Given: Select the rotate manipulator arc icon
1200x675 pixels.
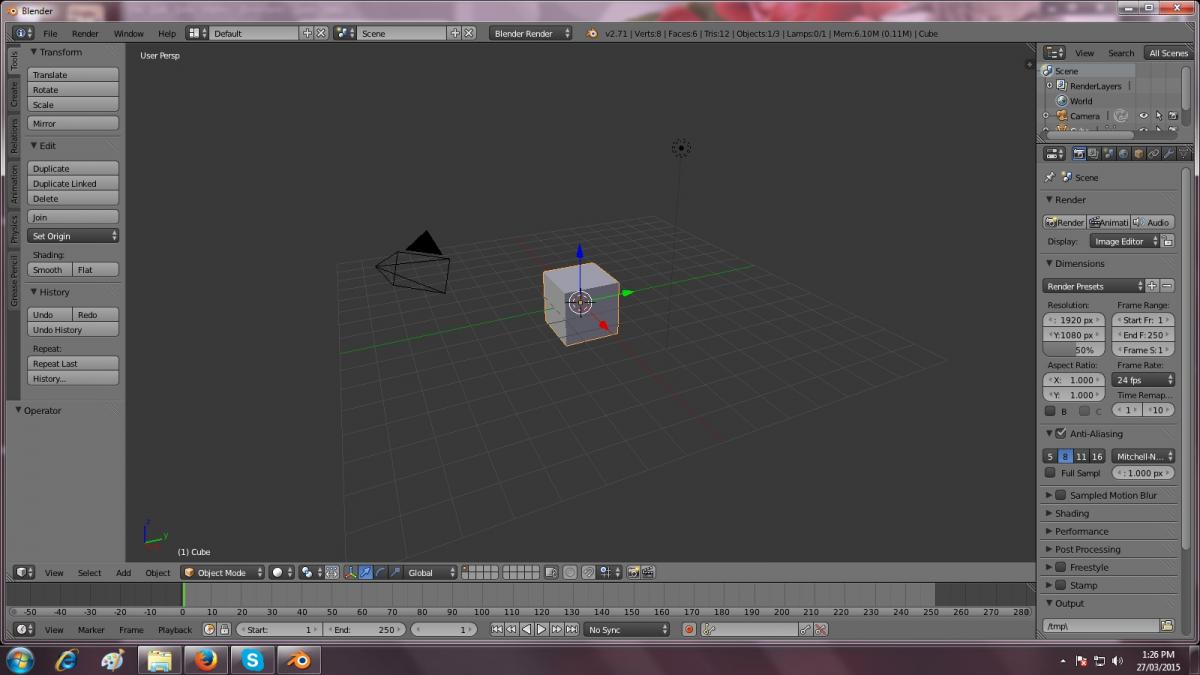Looking at the screenshot, I should (381, 572).
